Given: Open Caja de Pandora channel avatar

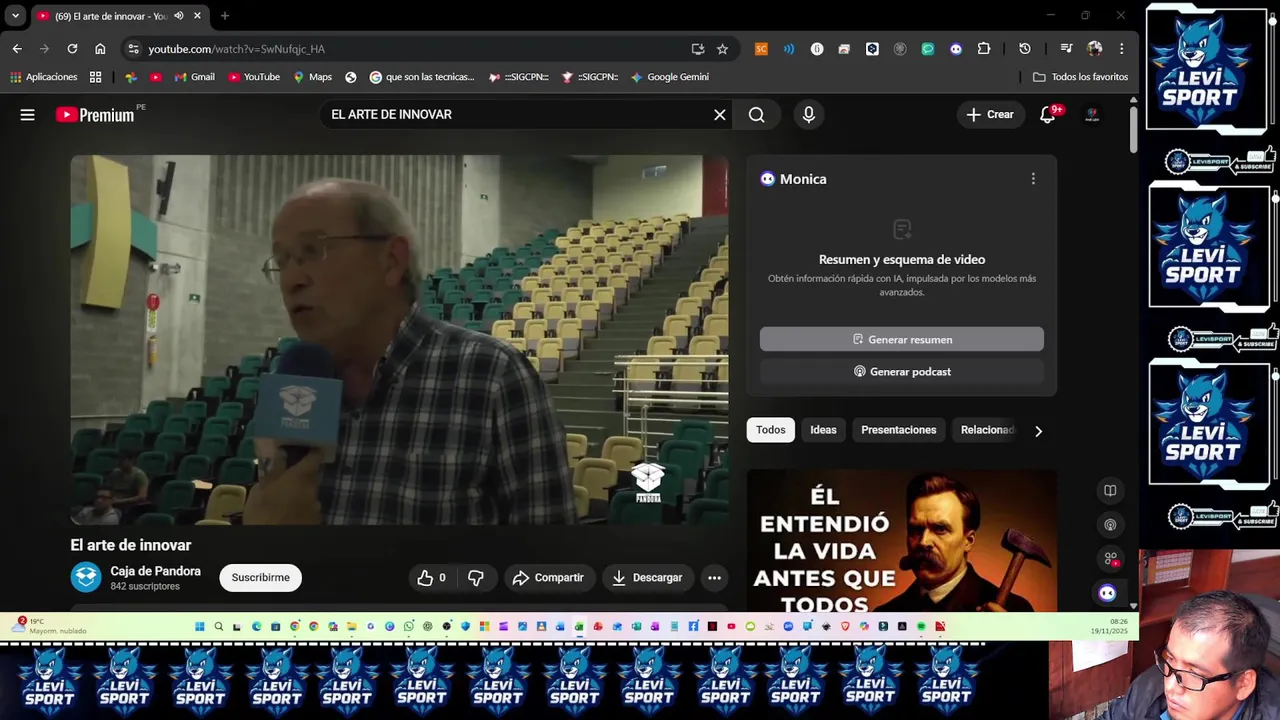Looking at the screenshot, I should click(x=86, y=577).
